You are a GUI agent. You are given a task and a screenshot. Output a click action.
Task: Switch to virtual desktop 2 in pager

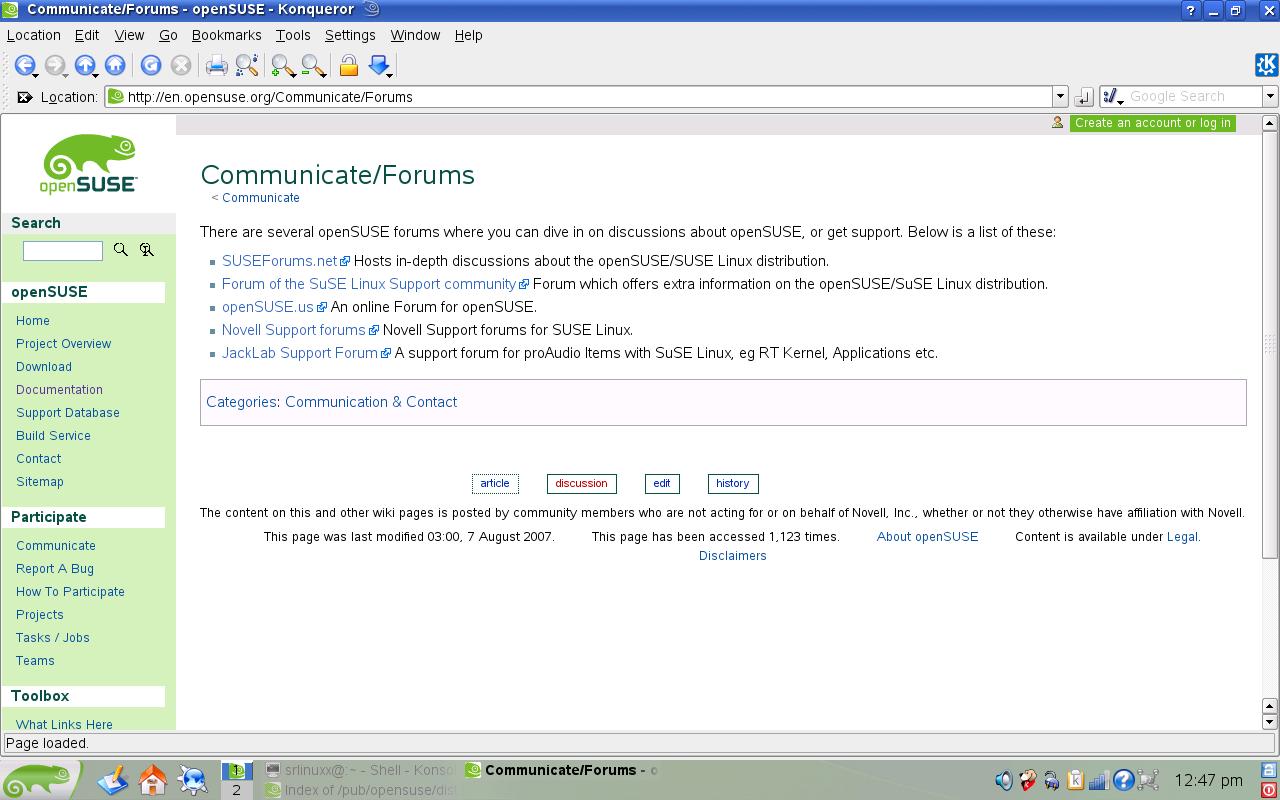236,790
